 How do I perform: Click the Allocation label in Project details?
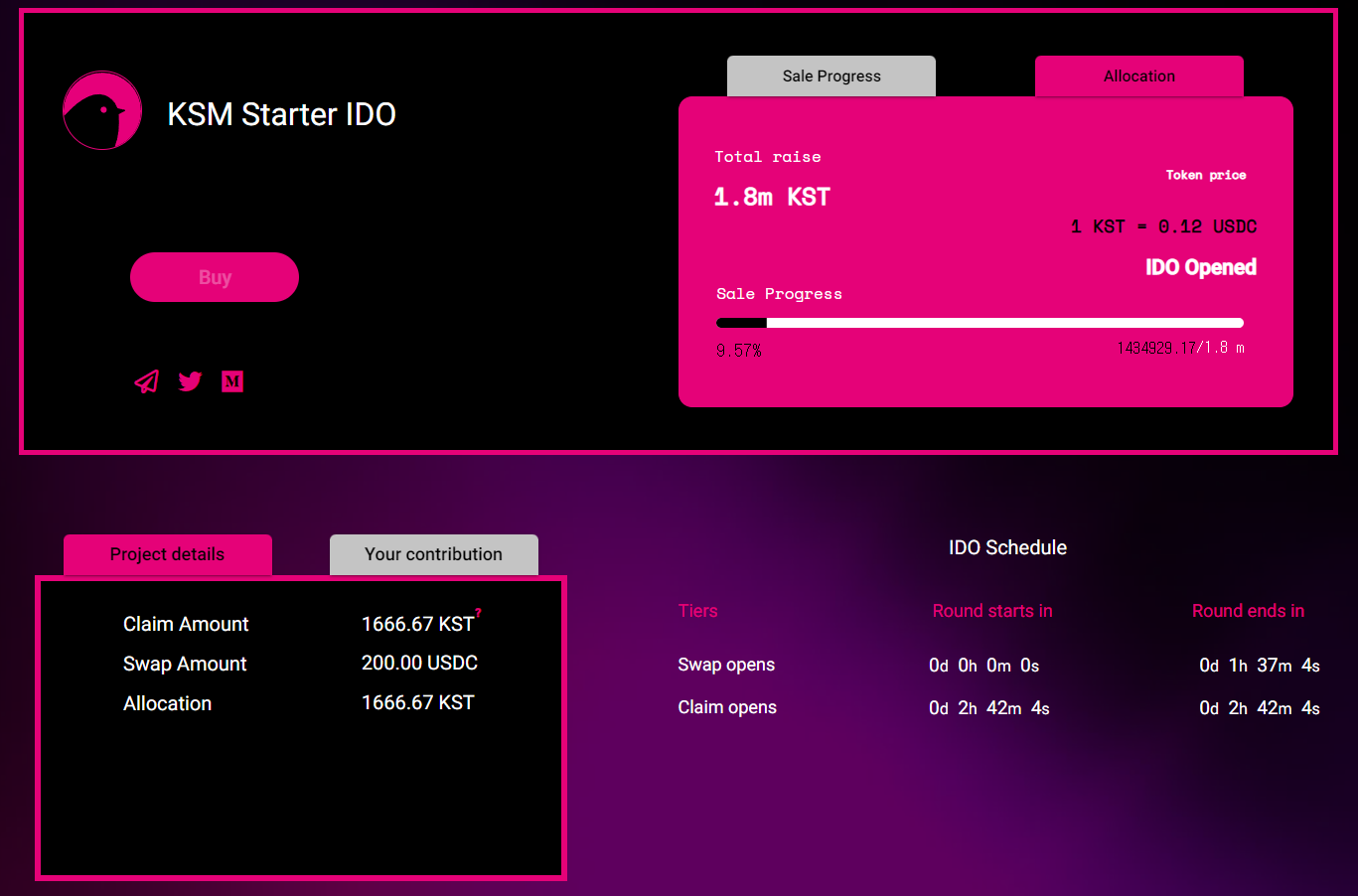tap(168, 703)
